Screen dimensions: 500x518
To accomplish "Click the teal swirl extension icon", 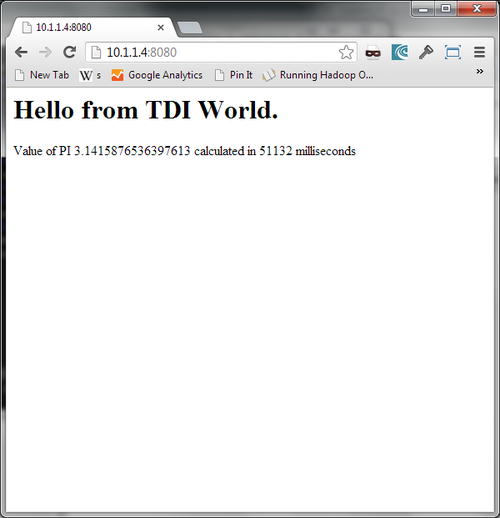I will (x=400, y=52).
